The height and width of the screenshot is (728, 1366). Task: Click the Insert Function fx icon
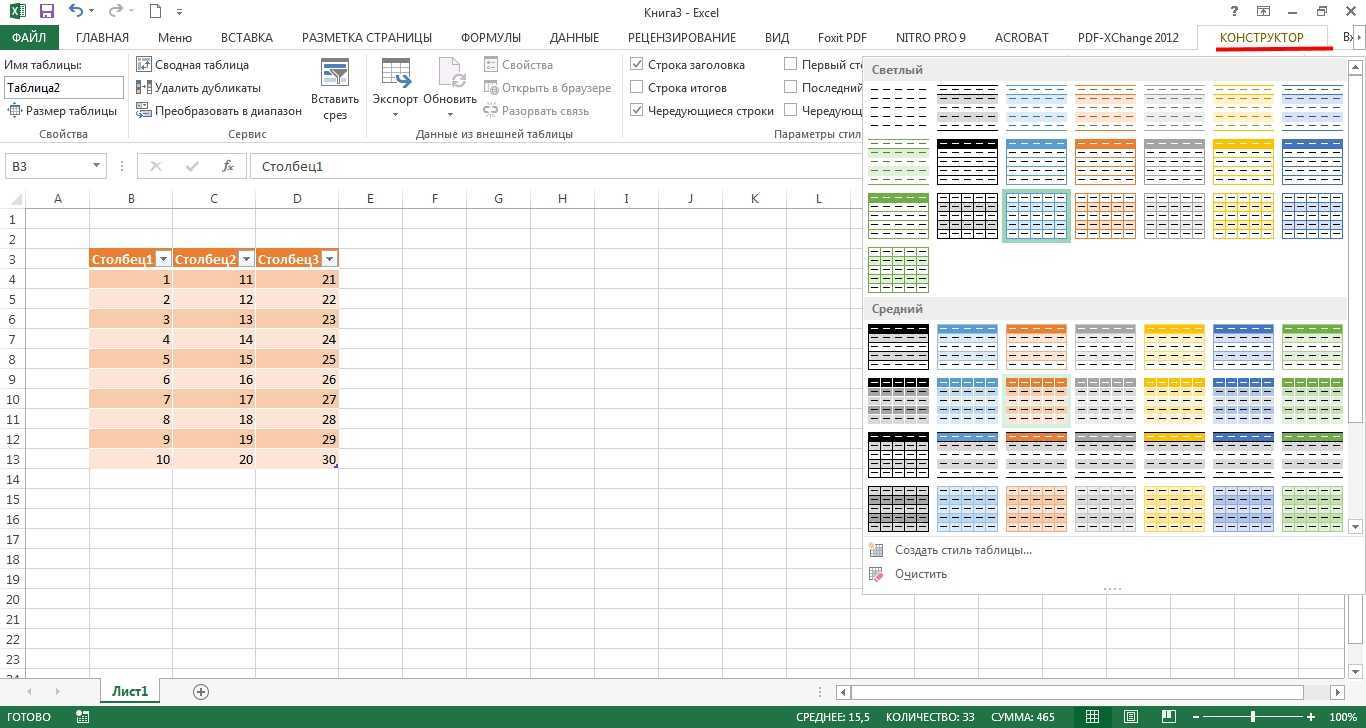click(x=228, y=166)
